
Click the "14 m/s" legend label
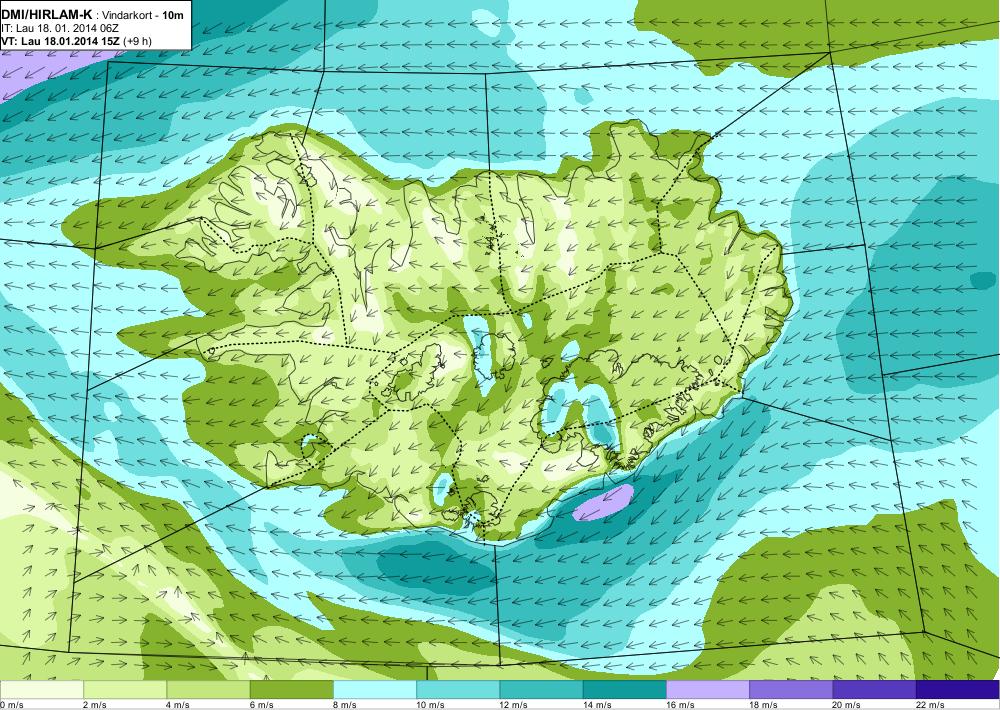597,705
